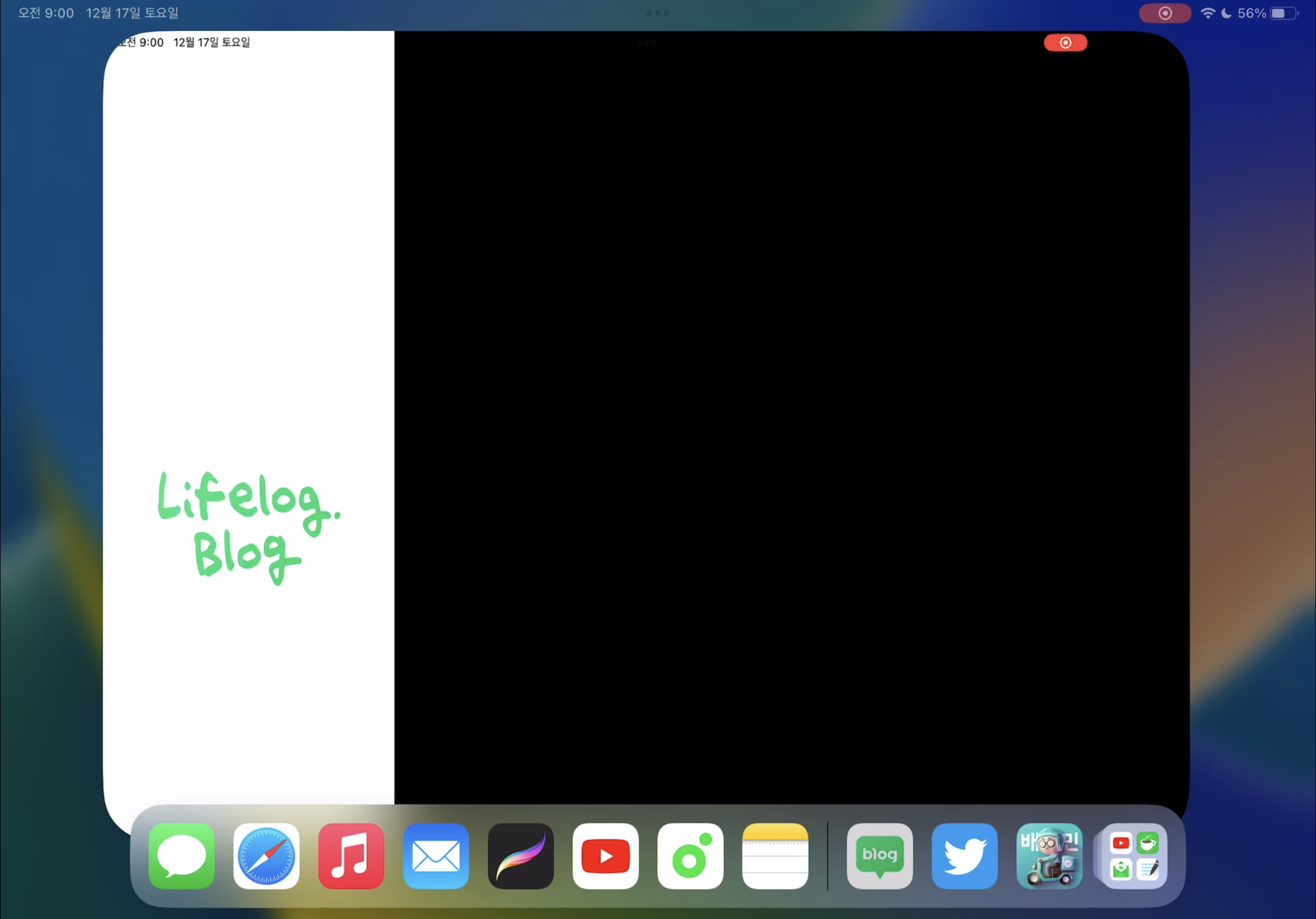Open the YouTube app in dock
Screen dimensions: 1316x919
(x=605, y=856)
